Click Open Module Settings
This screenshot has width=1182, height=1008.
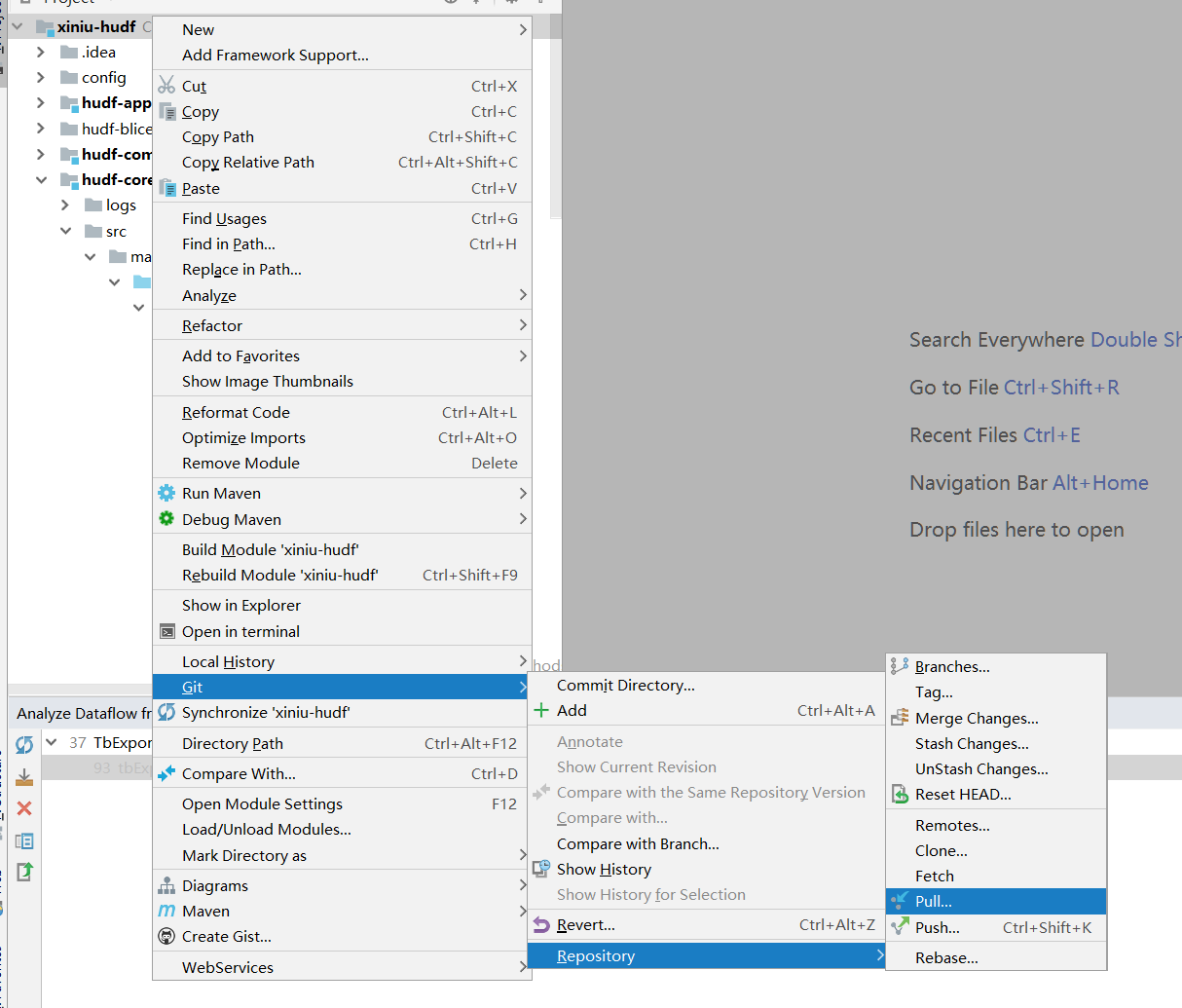pos(262,804)
